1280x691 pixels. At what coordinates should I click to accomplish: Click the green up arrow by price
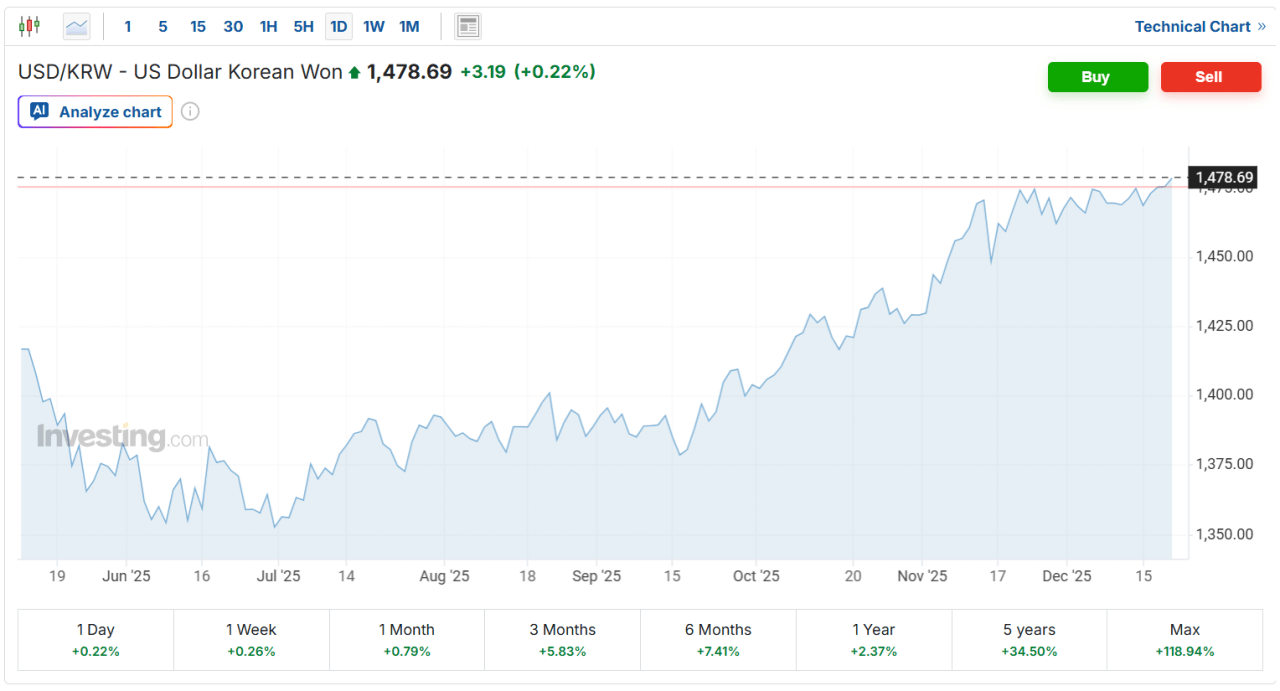click(x=353, y=72)
